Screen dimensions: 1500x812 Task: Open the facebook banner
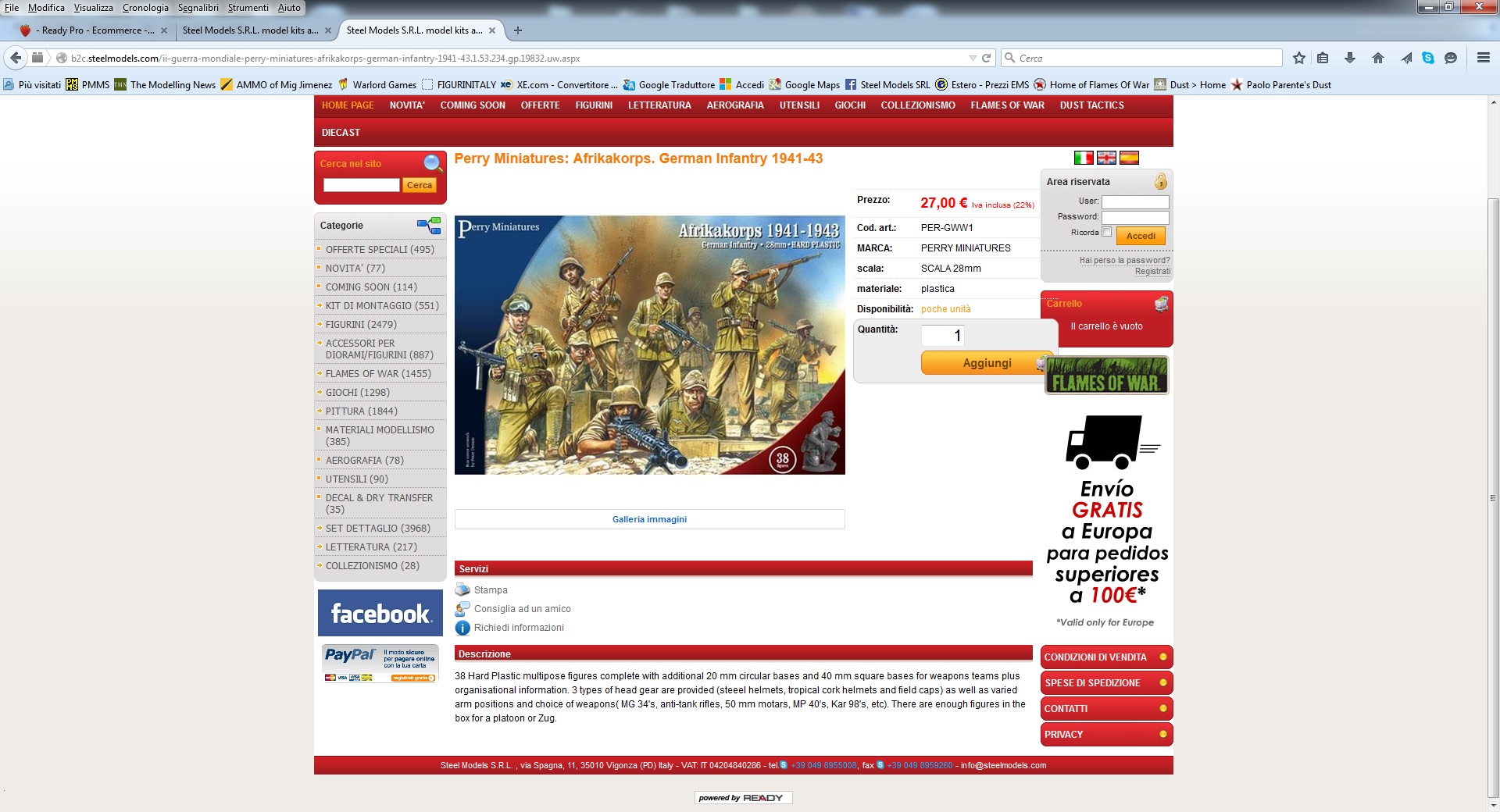point(380,613)
